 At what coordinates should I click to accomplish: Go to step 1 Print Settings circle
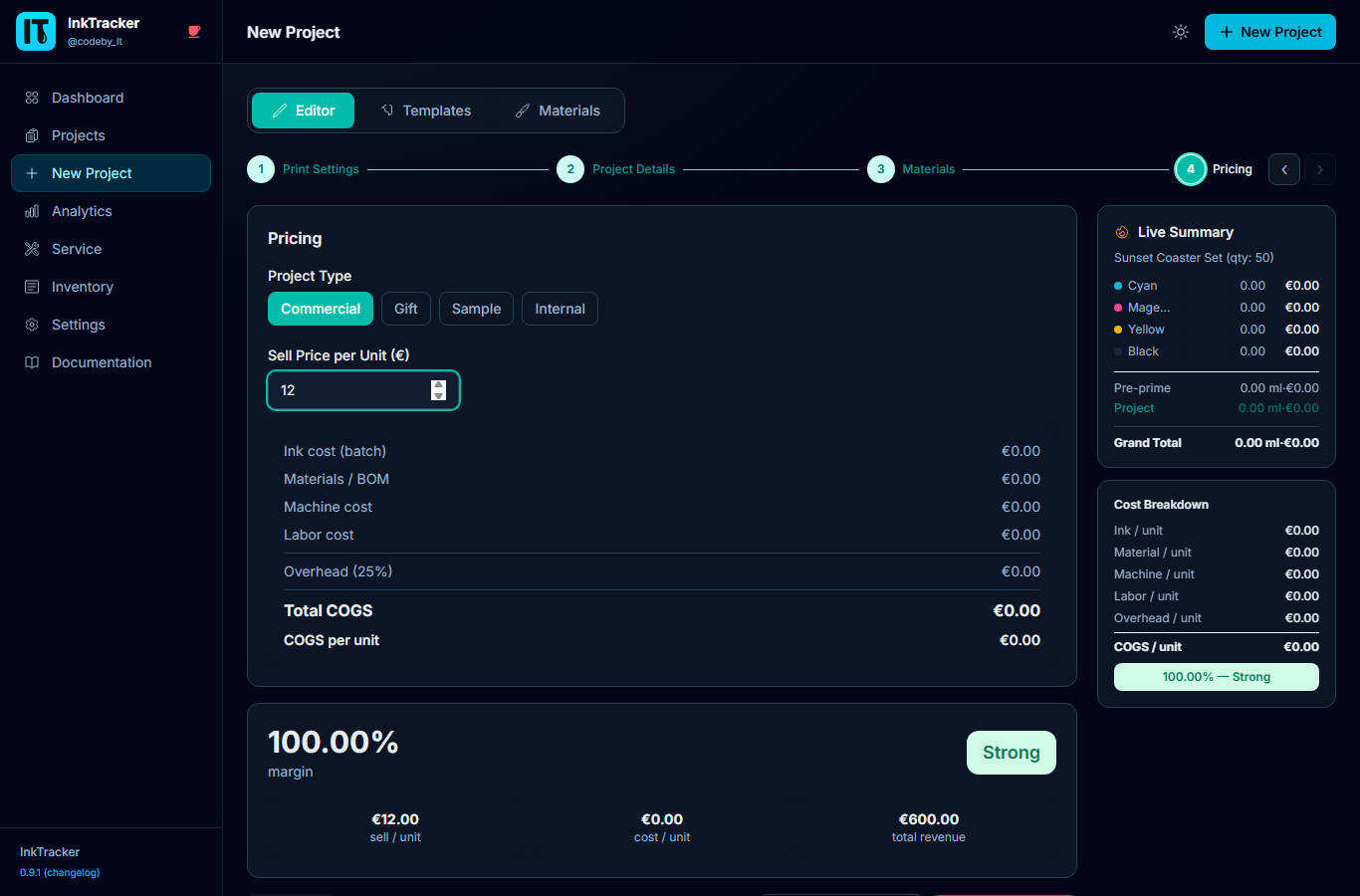coord(261,169)
